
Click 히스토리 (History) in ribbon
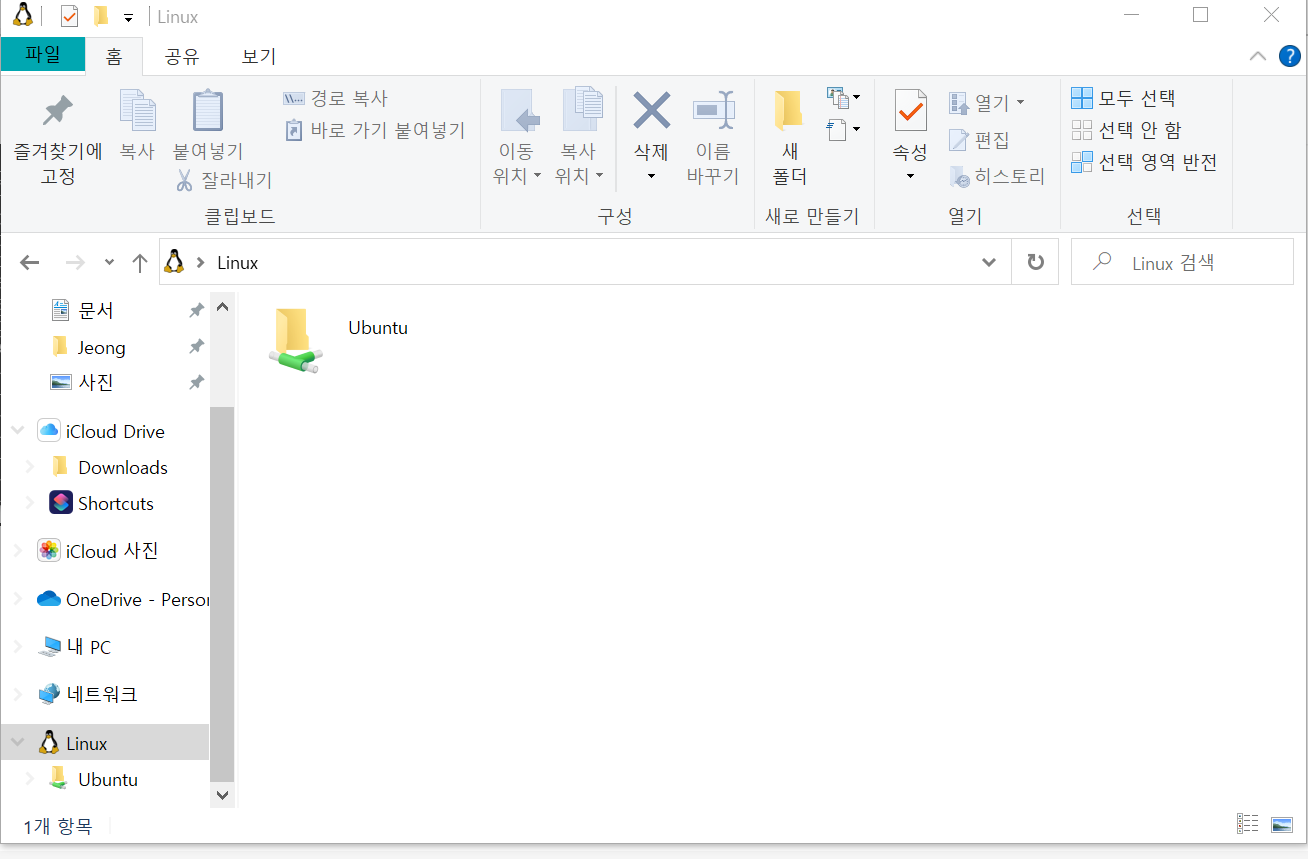click(996, 177)
